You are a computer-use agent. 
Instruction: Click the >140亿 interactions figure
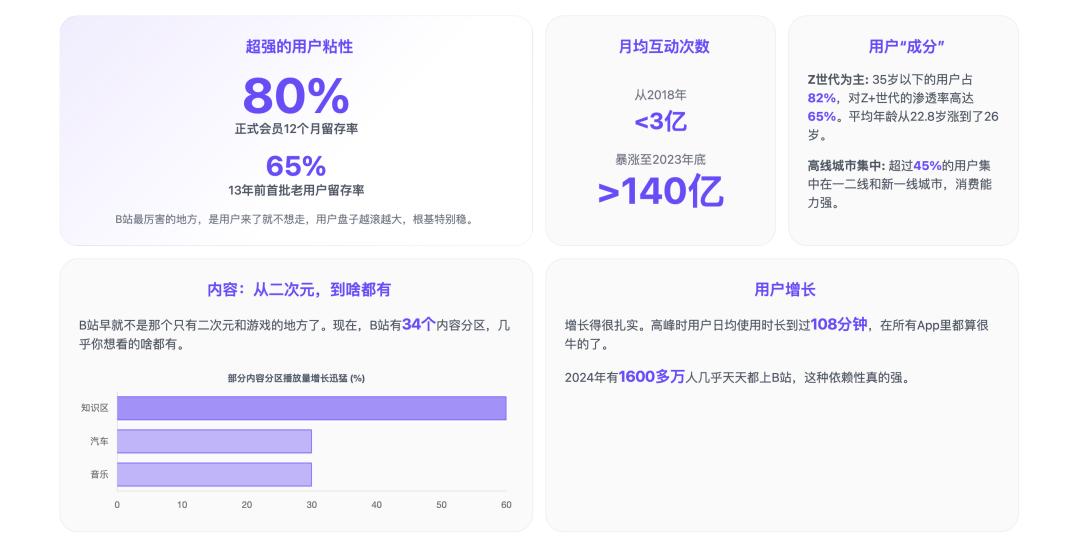pos(661,192)
